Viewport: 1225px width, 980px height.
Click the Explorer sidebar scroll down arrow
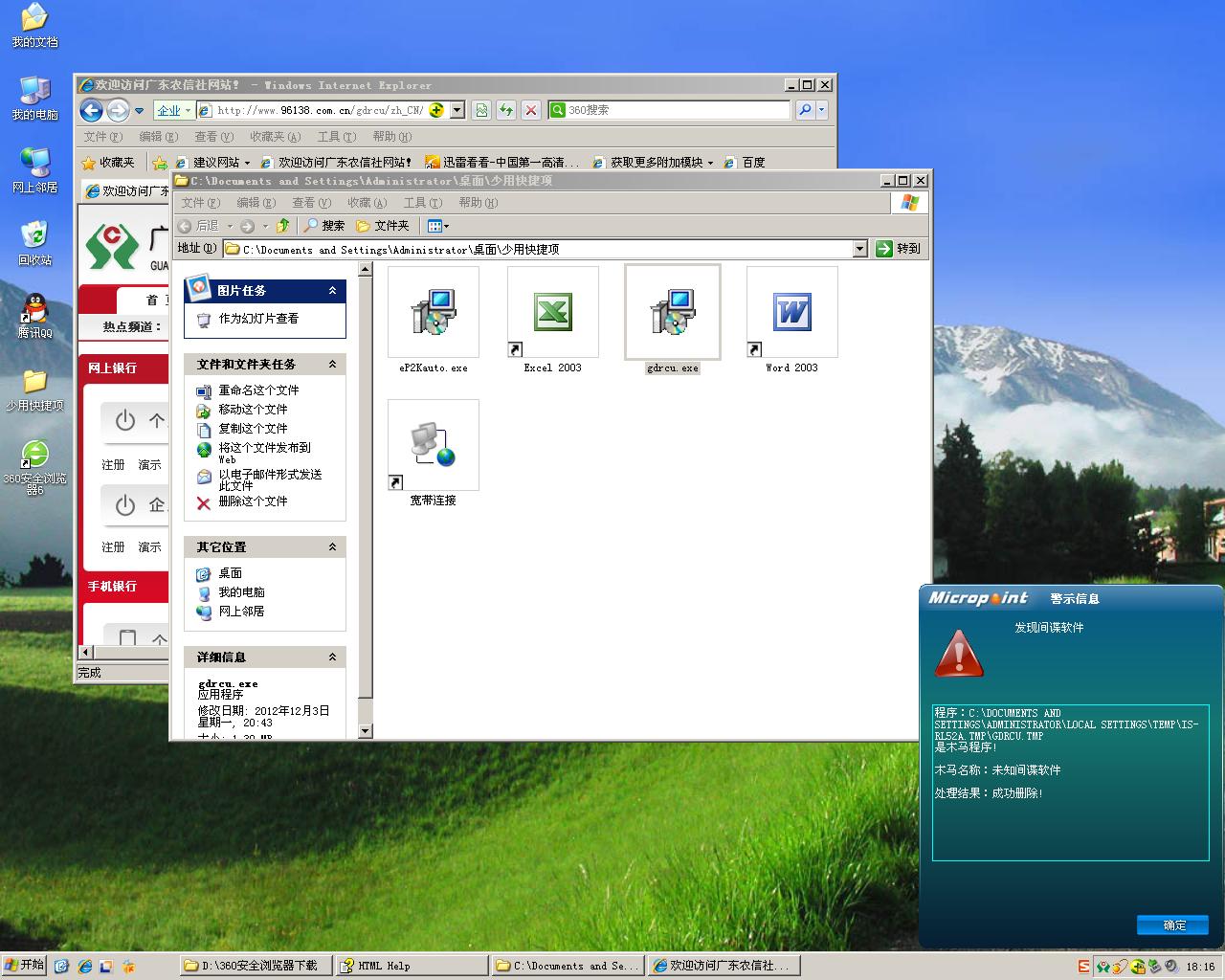point(365,731)
